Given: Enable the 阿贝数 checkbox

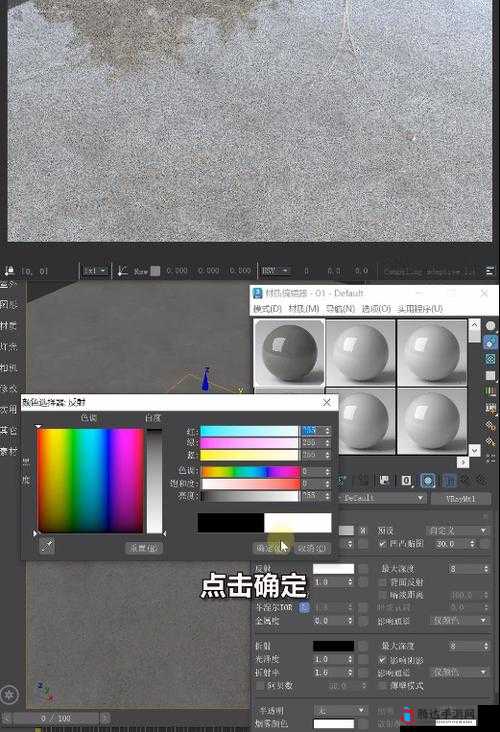Looking at the screenshot, I should pos(260,686).
